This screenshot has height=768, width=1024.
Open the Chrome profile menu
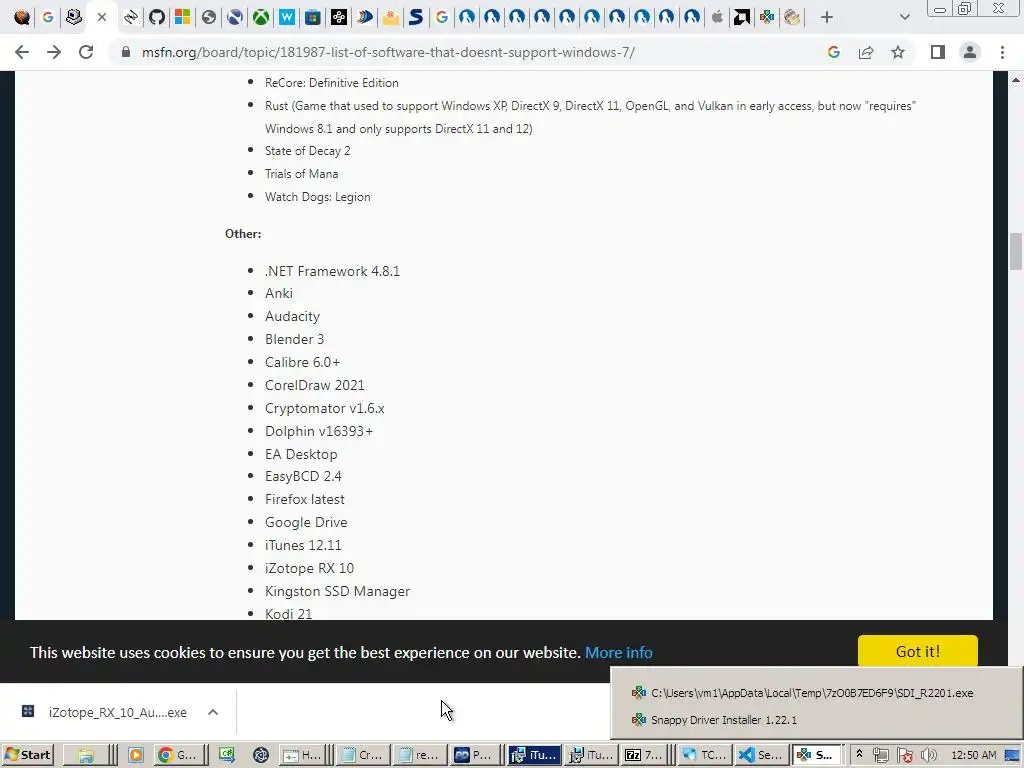pyautogui.click(x=970, y=52)
